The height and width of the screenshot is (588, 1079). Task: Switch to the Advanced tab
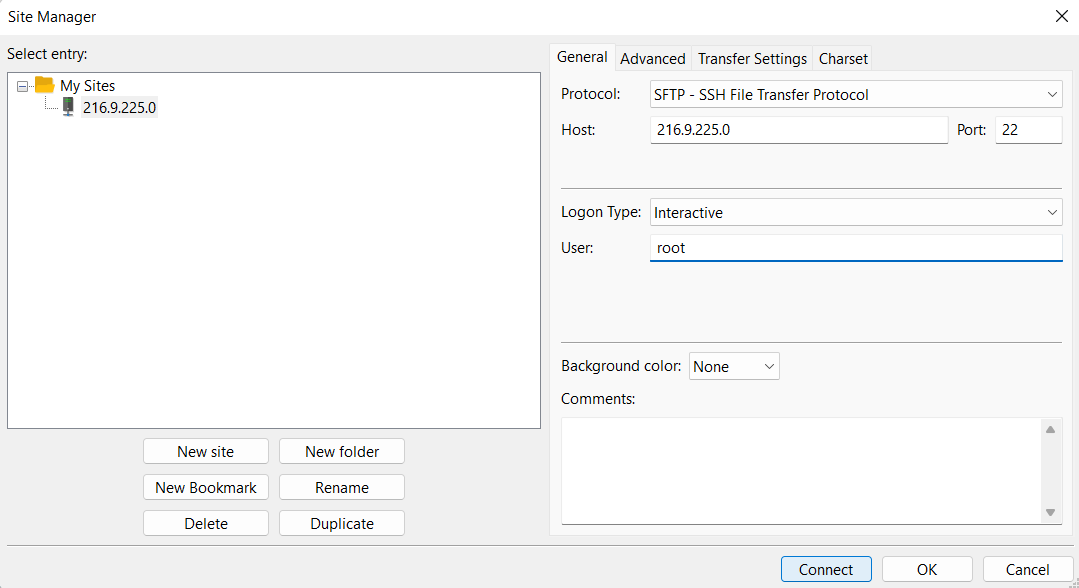[x=652, y=59]
